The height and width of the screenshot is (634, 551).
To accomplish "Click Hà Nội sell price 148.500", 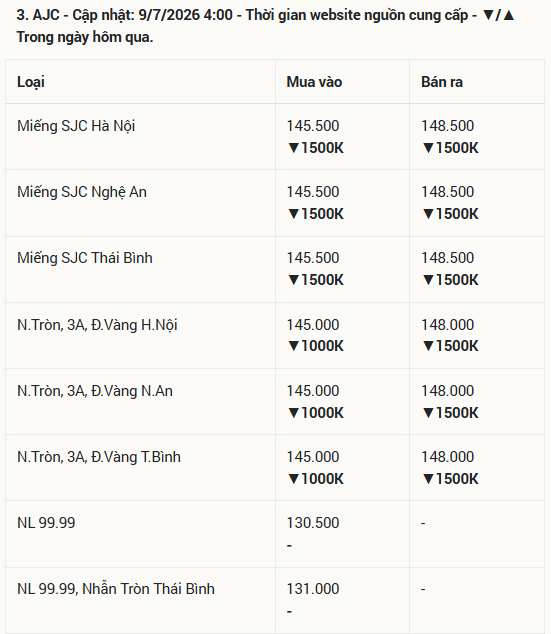I will click(448, 126).
